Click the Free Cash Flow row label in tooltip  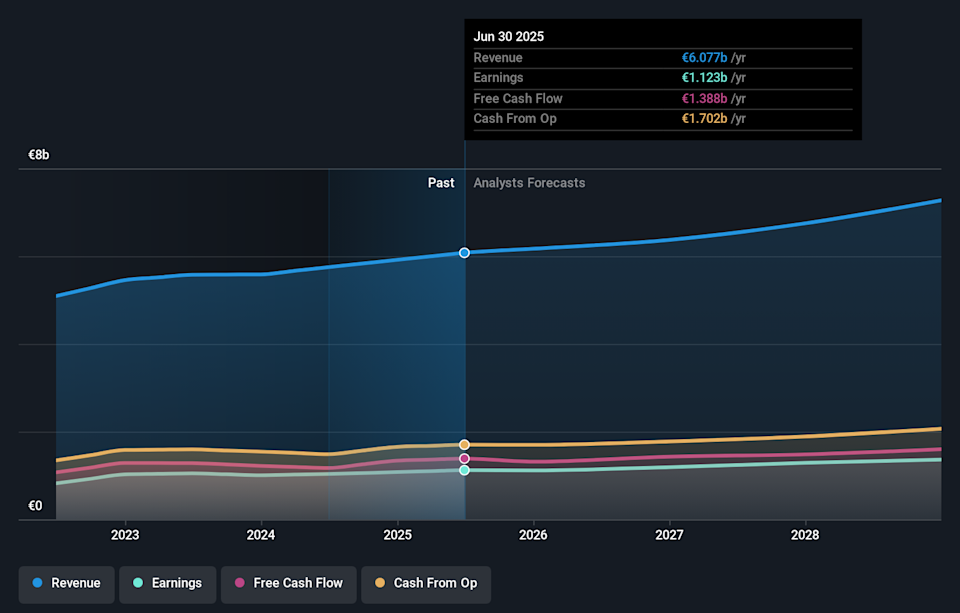518,99
